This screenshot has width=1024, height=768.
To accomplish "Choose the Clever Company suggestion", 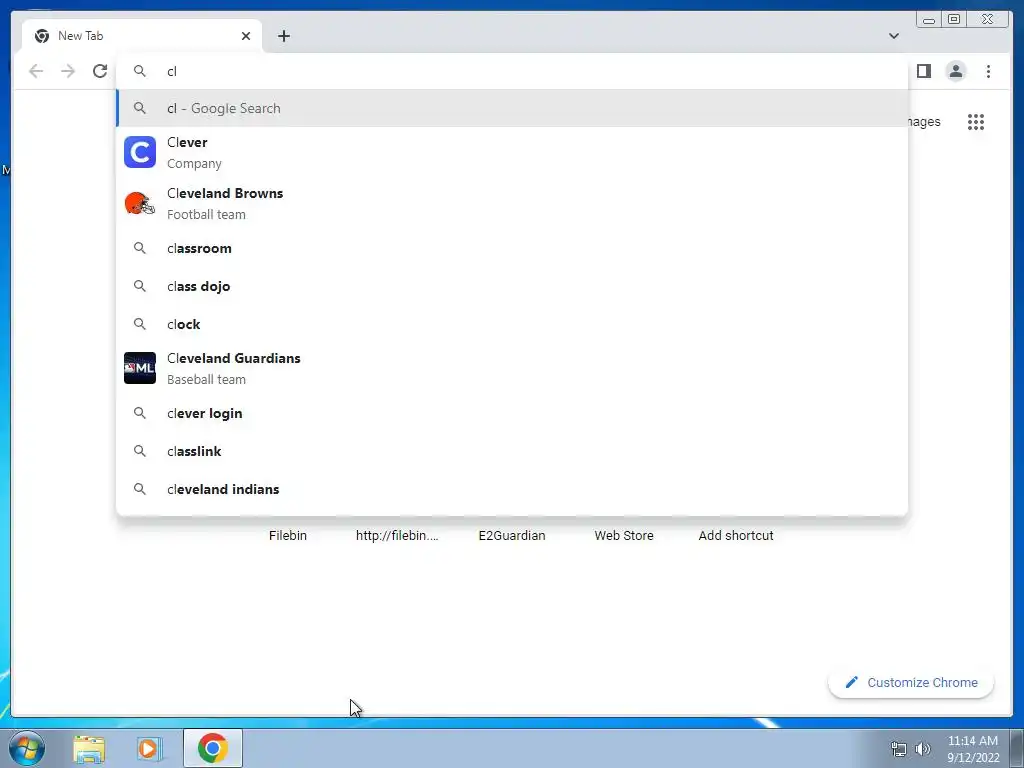I will [512, 152].
